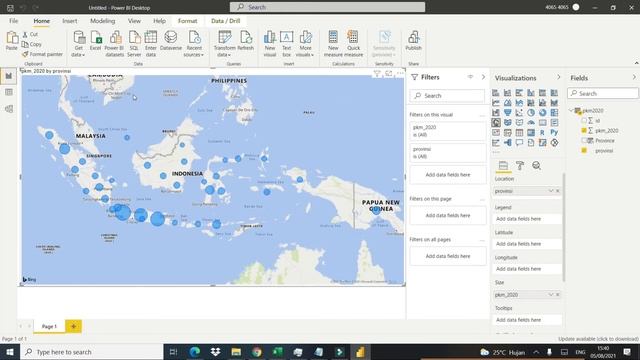Collapse the Visualizations pane
This screenshot has width=640, height=360.
pos(559,78)
